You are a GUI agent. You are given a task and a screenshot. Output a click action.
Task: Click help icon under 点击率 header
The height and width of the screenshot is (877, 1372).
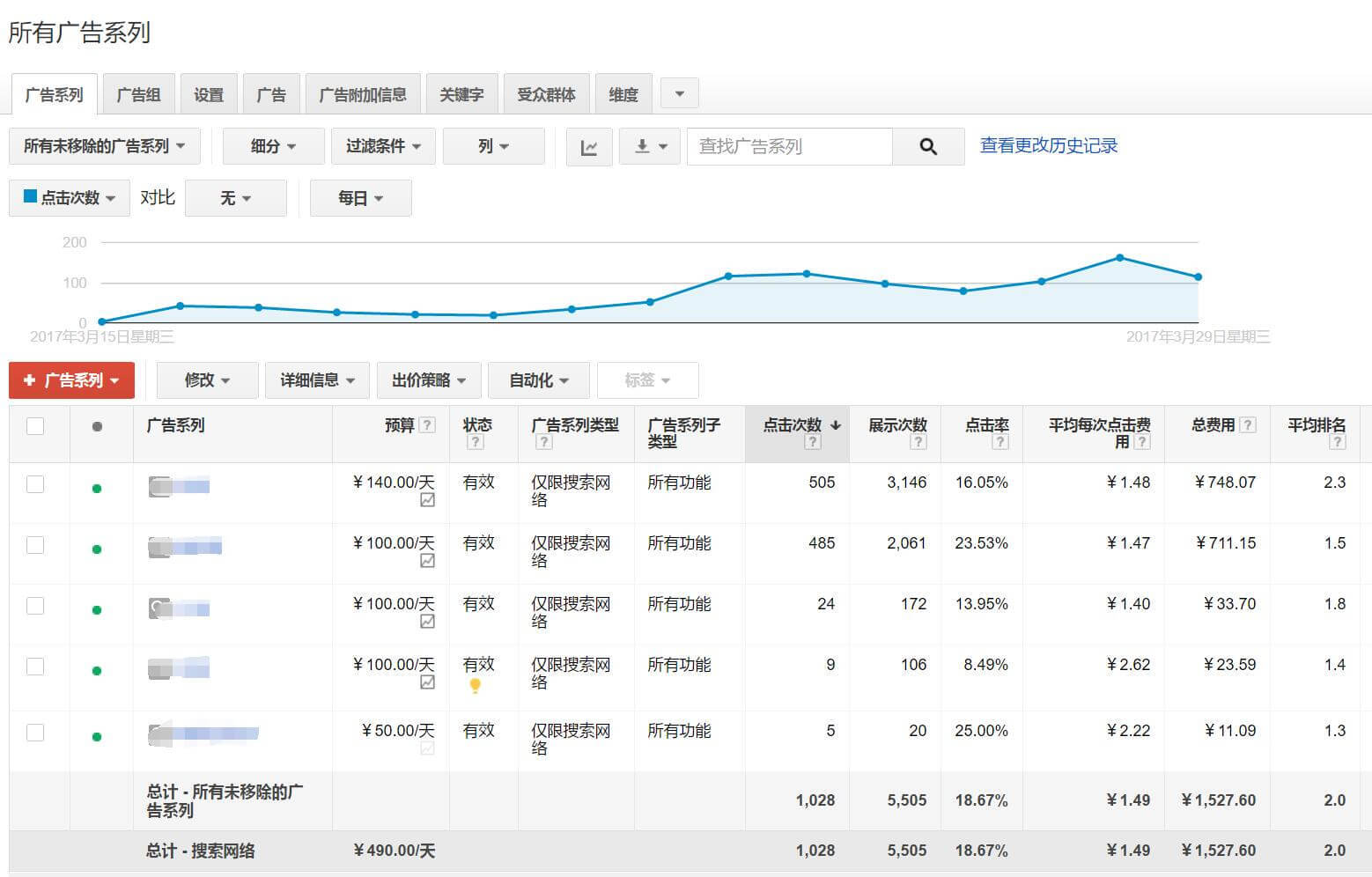tap(1000, 442)
